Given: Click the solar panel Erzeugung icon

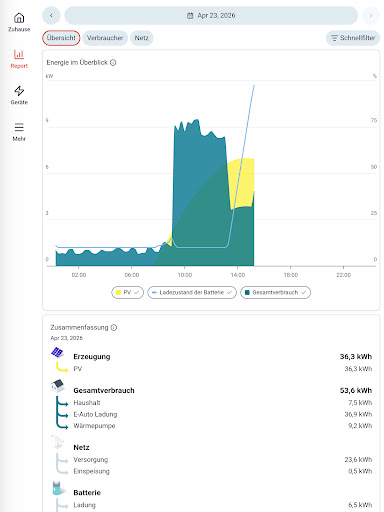Looking at the screenshot, I should click(57, 352).
